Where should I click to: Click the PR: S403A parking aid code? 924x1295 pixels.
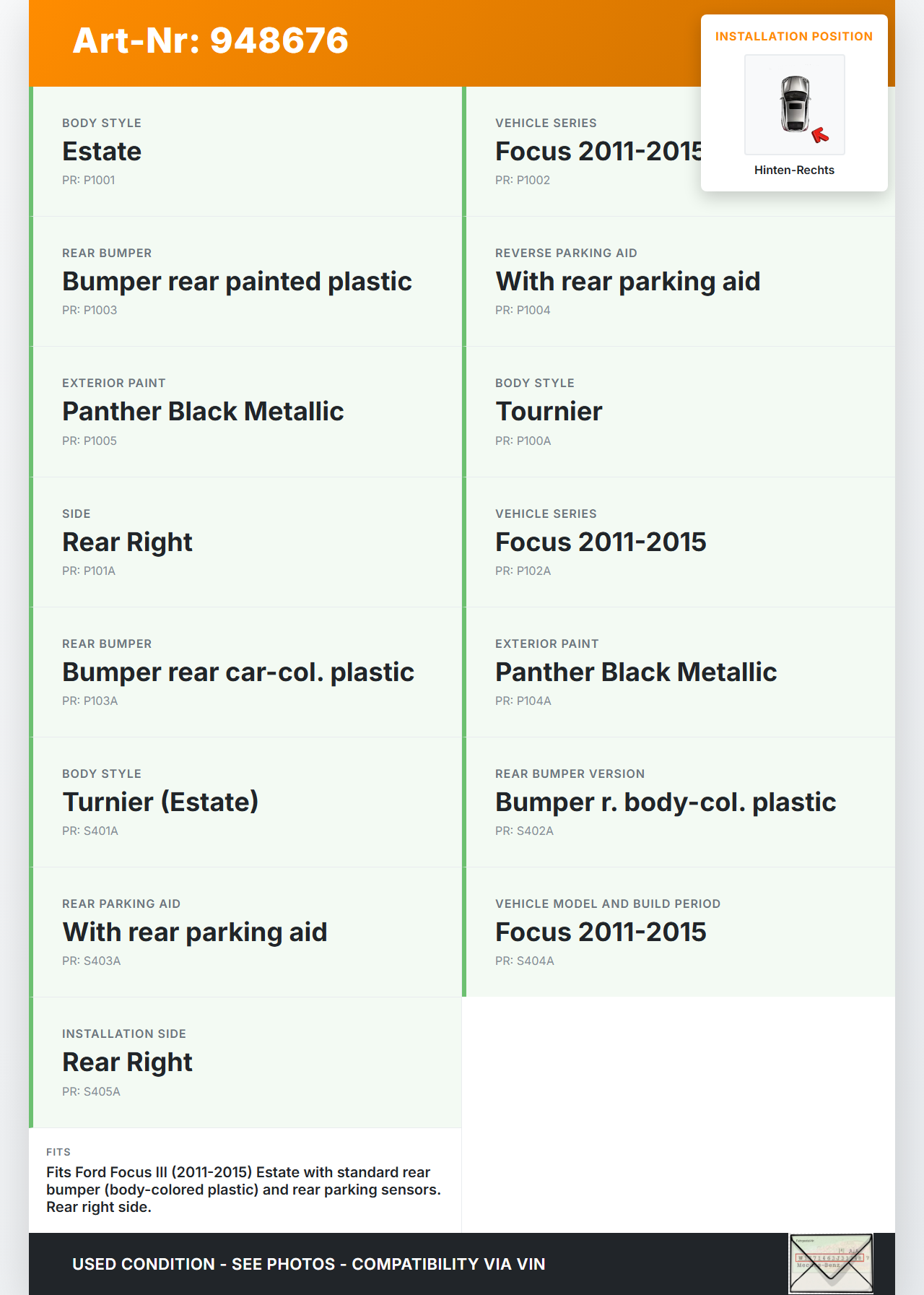pyautogui.click(x=91, y=961)
